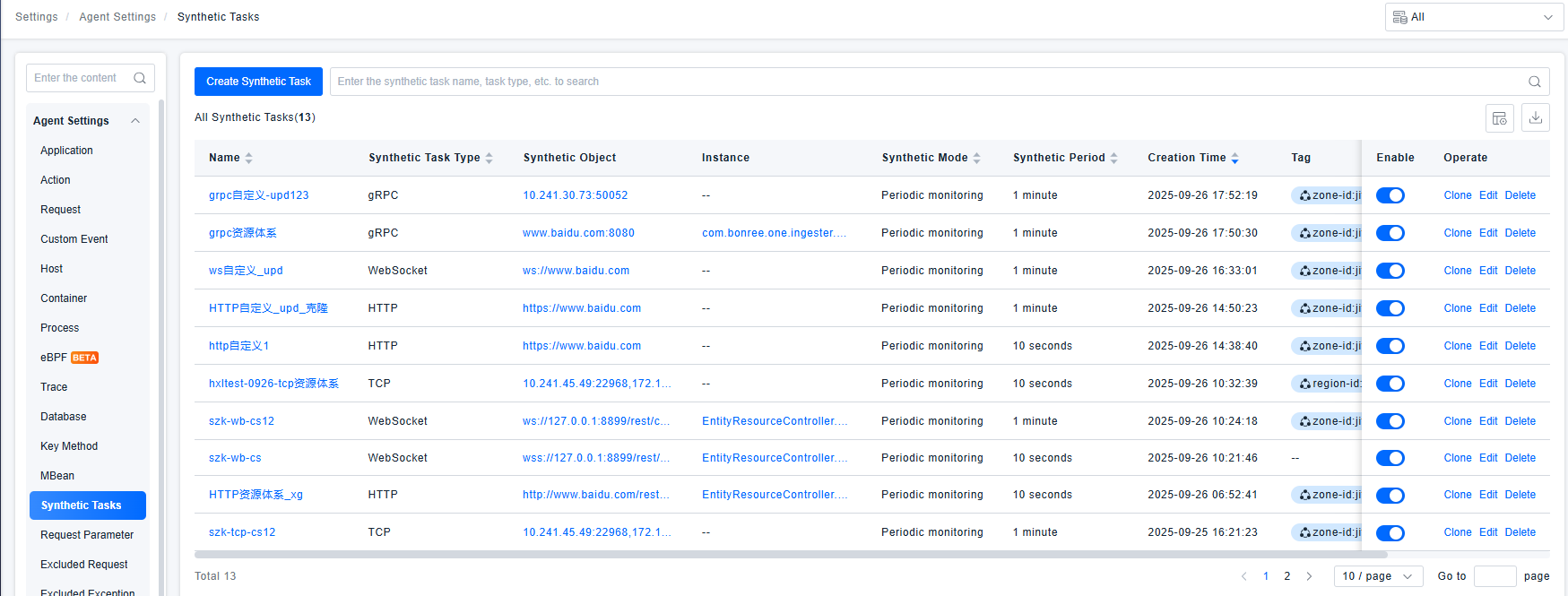Click the column settings icon above table
This screenshot has width=1568, height=596.
pyautogui.click(x=1499, y=118)
